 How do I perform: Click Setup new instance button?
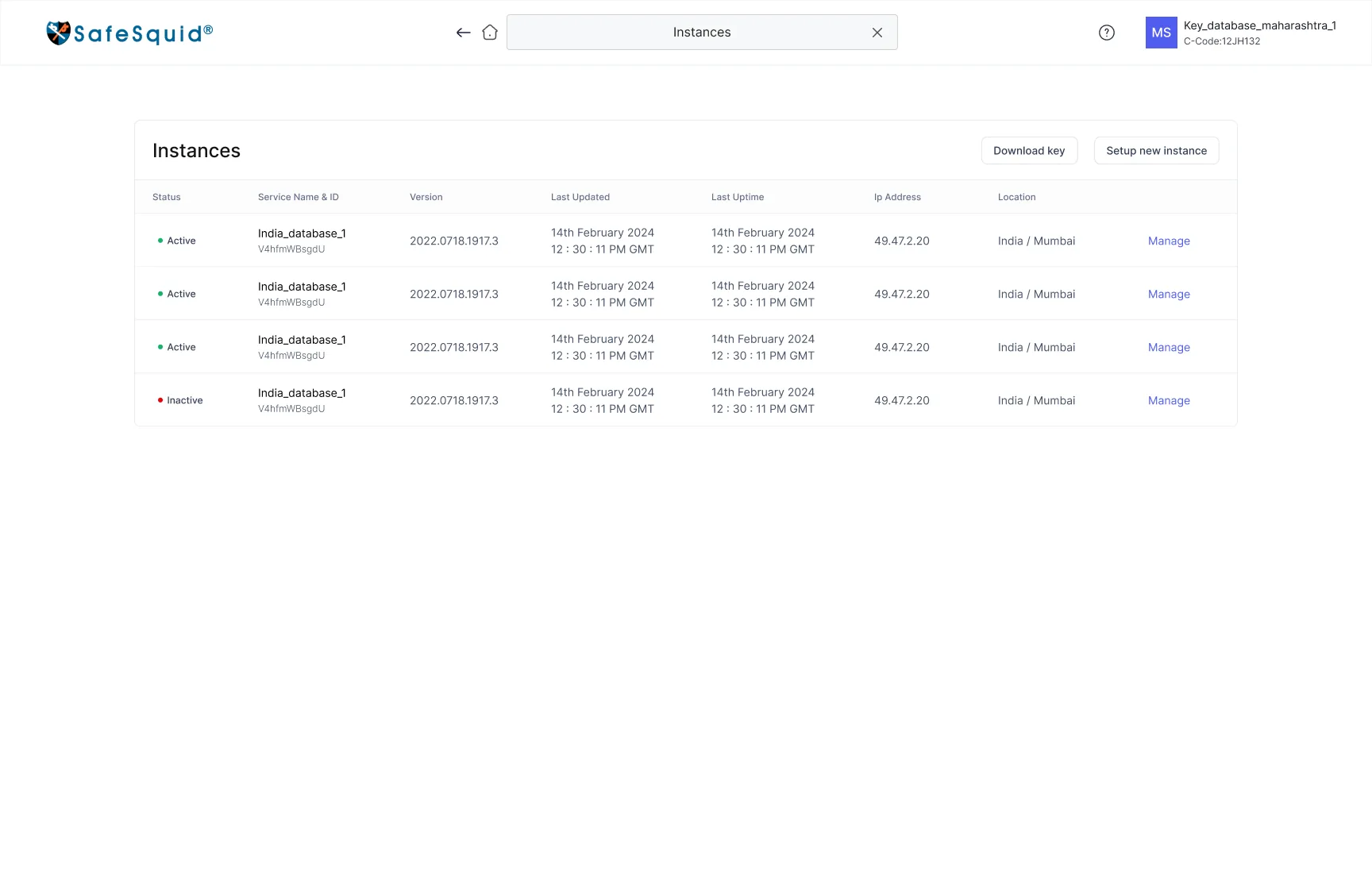[1156, 151]
